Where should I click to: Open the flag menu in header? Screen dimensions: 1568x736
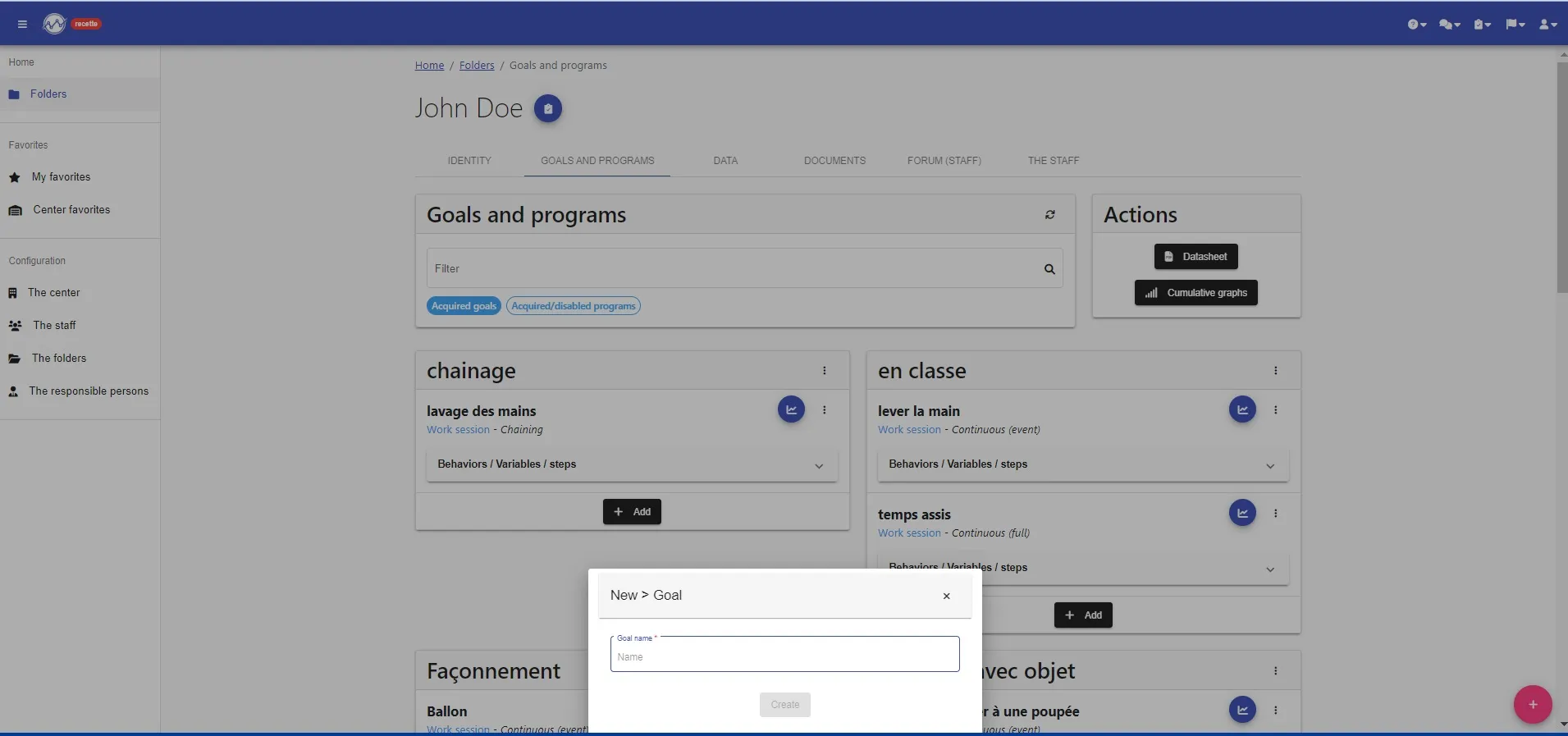[x=1515, y=25]
